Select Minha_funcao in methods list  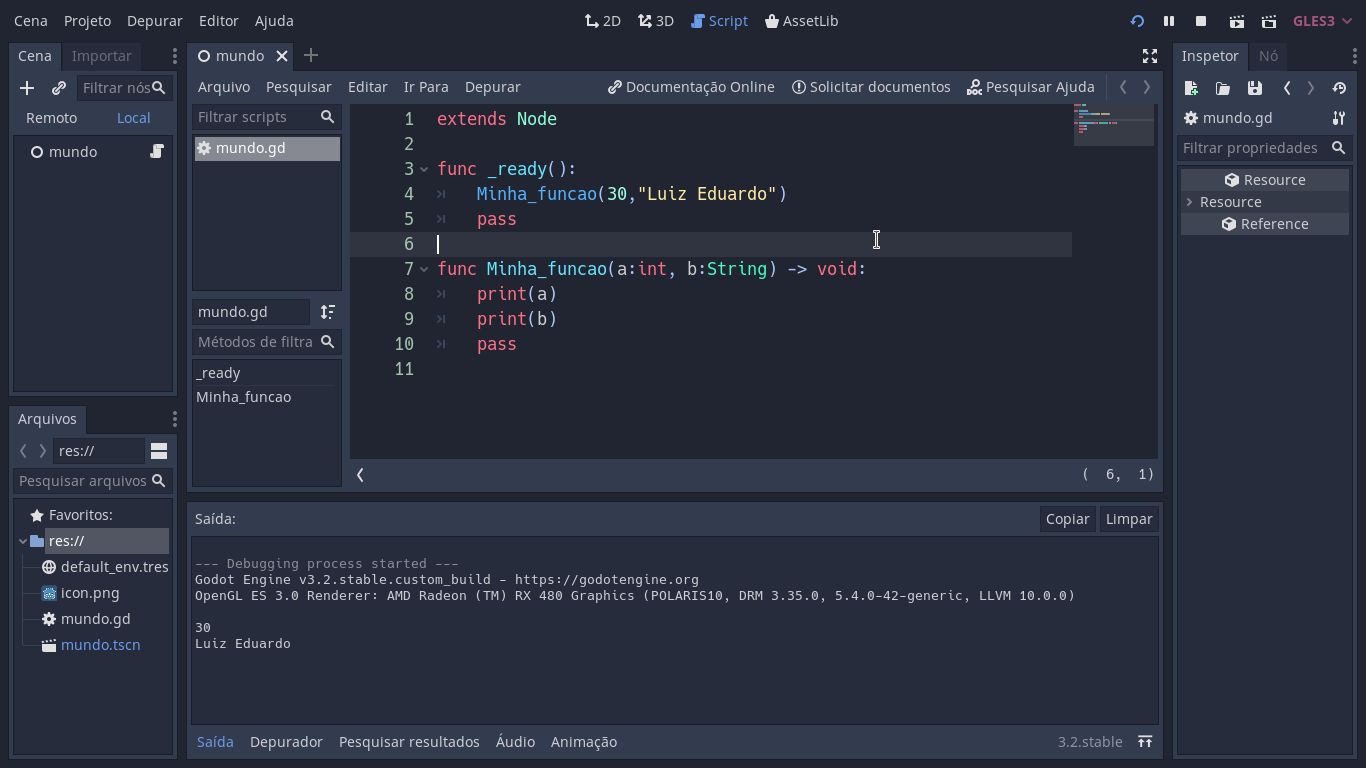244,397
